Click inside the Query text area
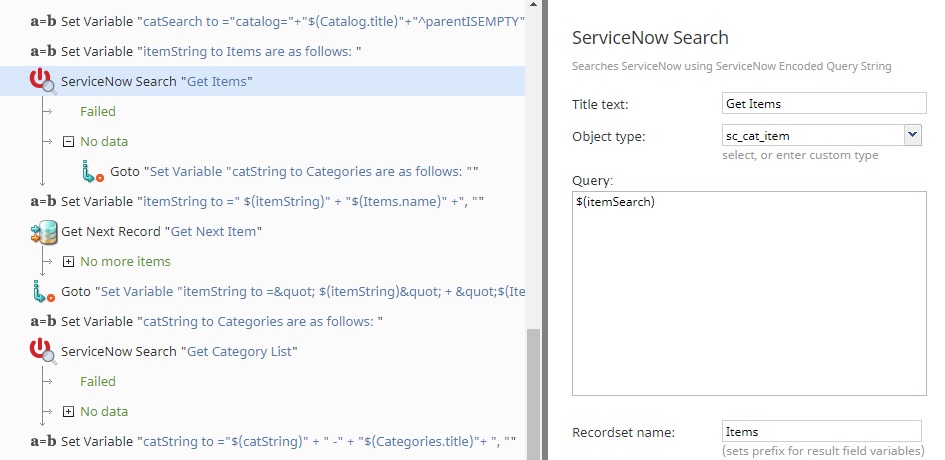 tap(749, 294)
